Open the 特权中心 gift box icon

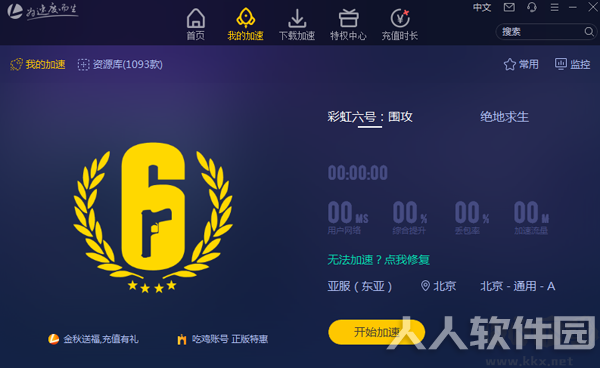click(348, 24)
